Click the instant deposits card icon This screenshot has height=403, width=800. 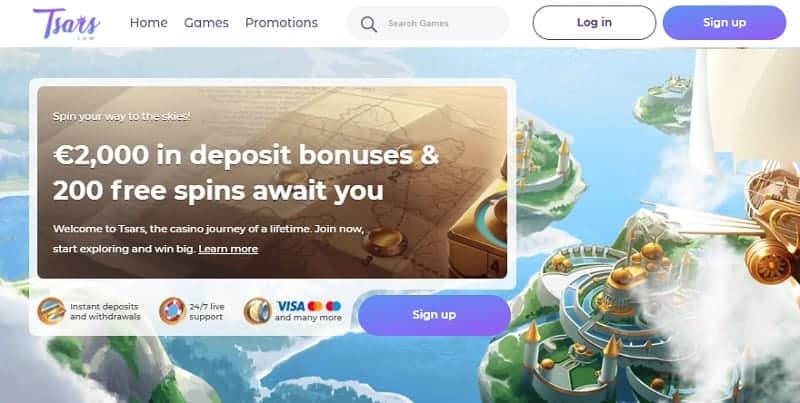tap(51, 311)
